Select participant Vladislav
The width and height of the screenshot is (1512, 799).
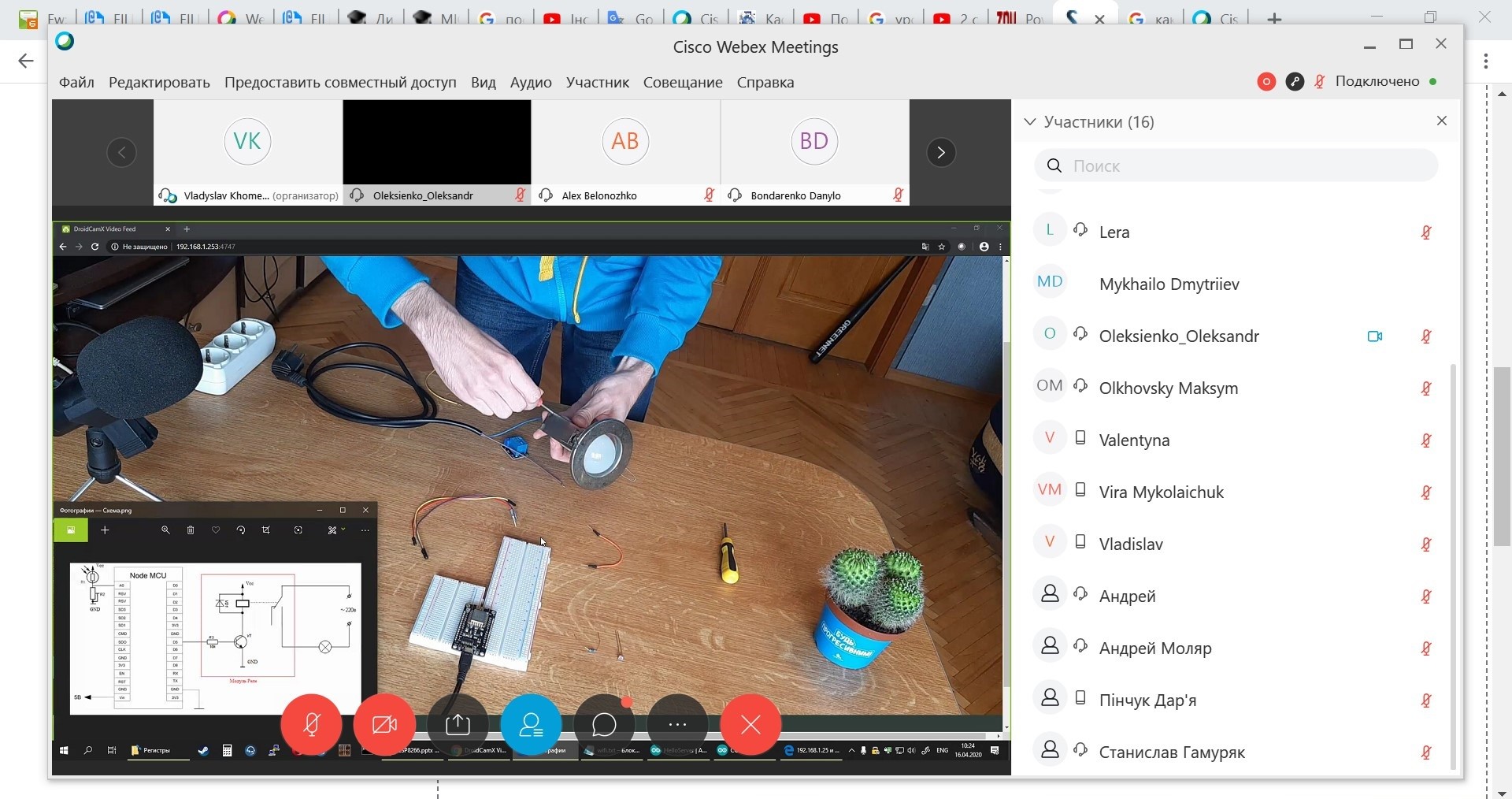click(1236, 544)
